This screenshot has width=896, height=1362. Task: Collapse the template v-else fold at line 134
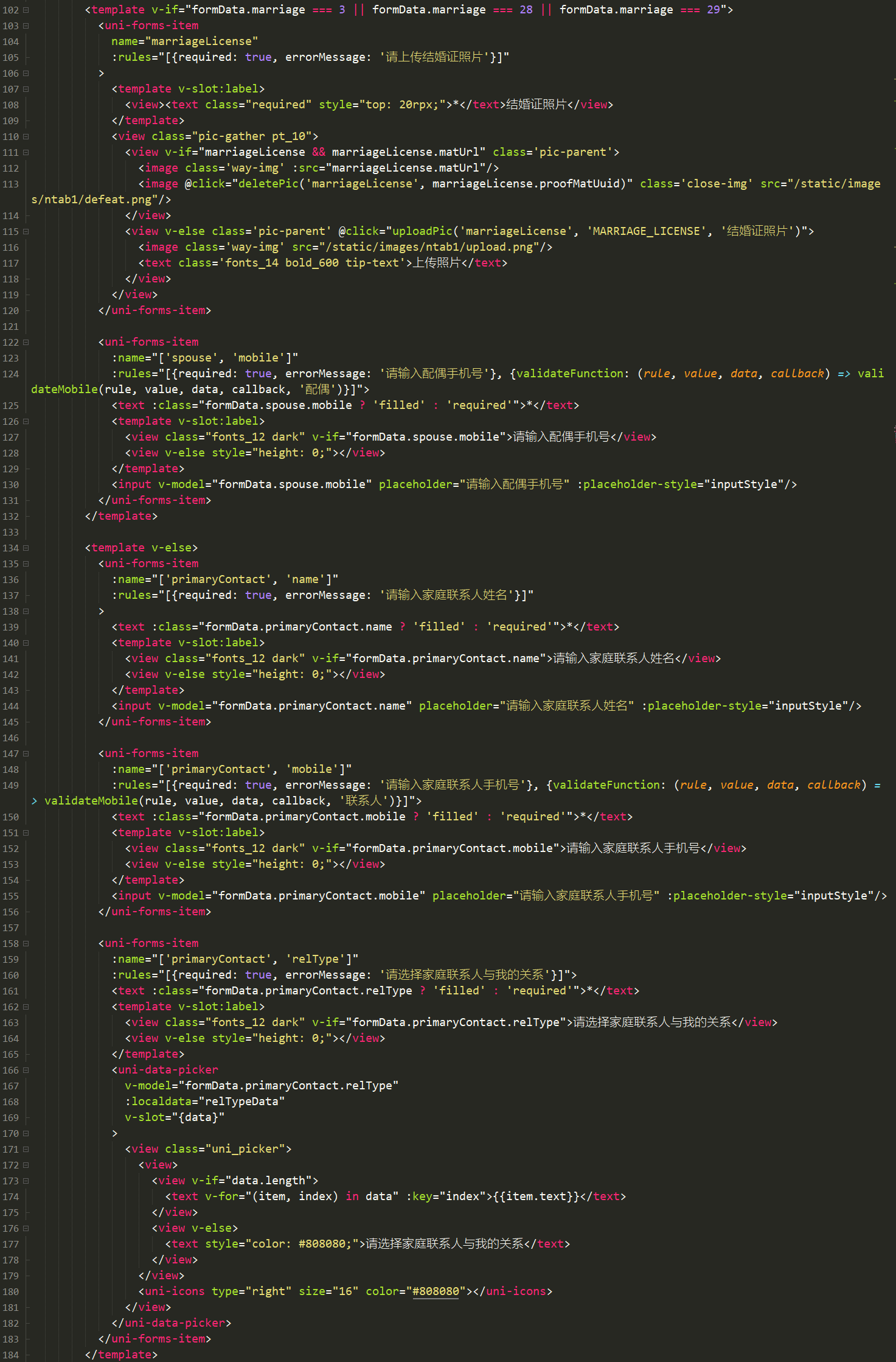click(x=26, y=548)
